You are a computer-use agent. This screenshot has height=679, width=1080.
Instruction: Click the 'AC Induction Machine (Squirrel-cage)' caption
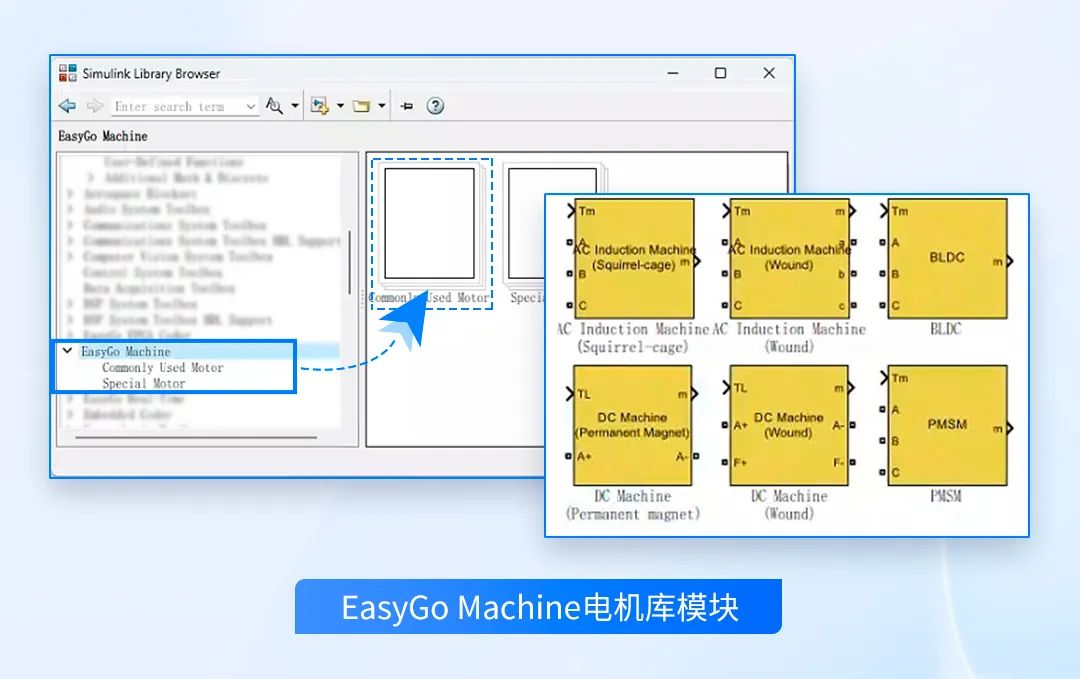[633, 338]
